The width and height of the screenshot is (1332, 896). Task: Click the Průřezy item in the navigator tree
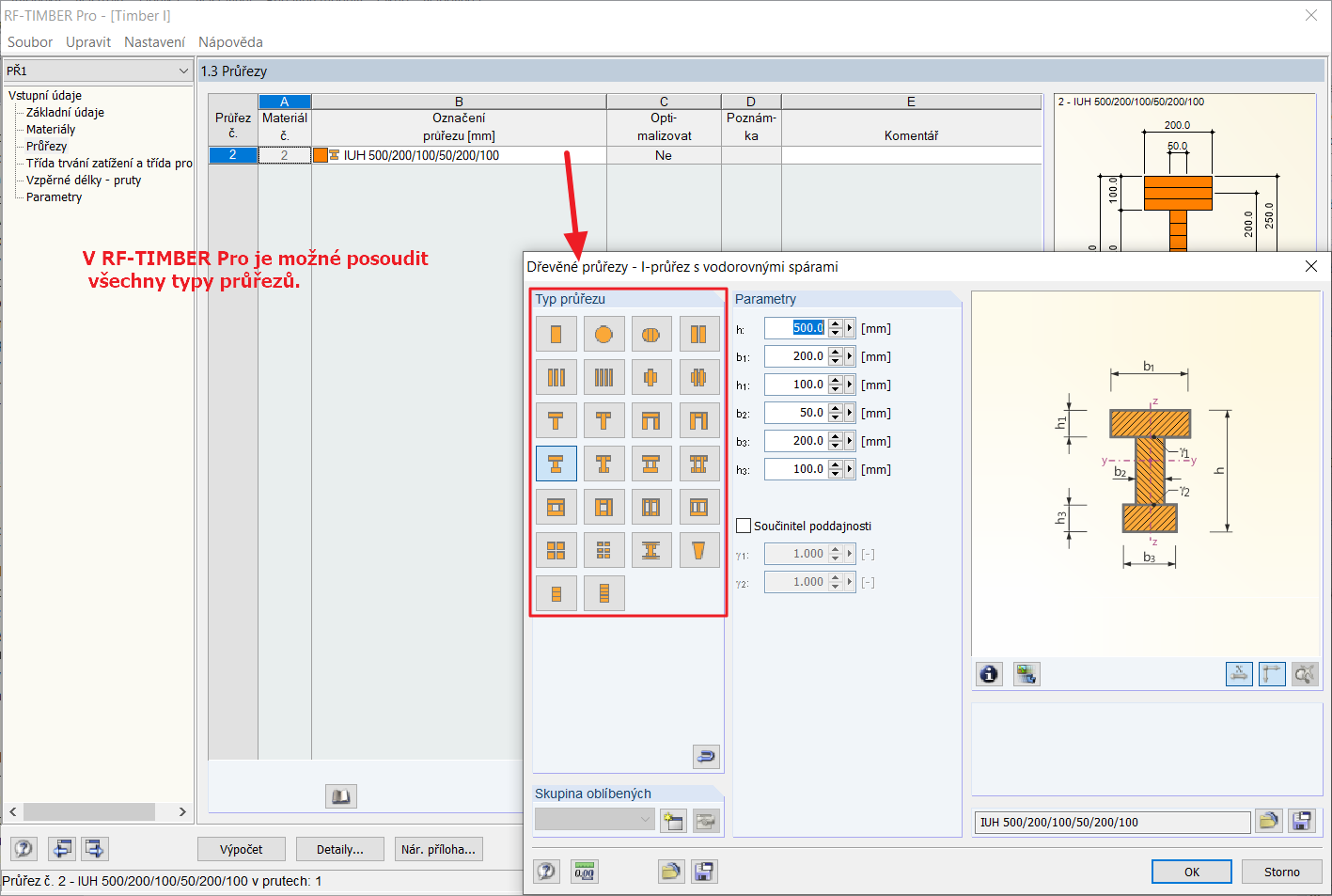(x=46, y=146)
